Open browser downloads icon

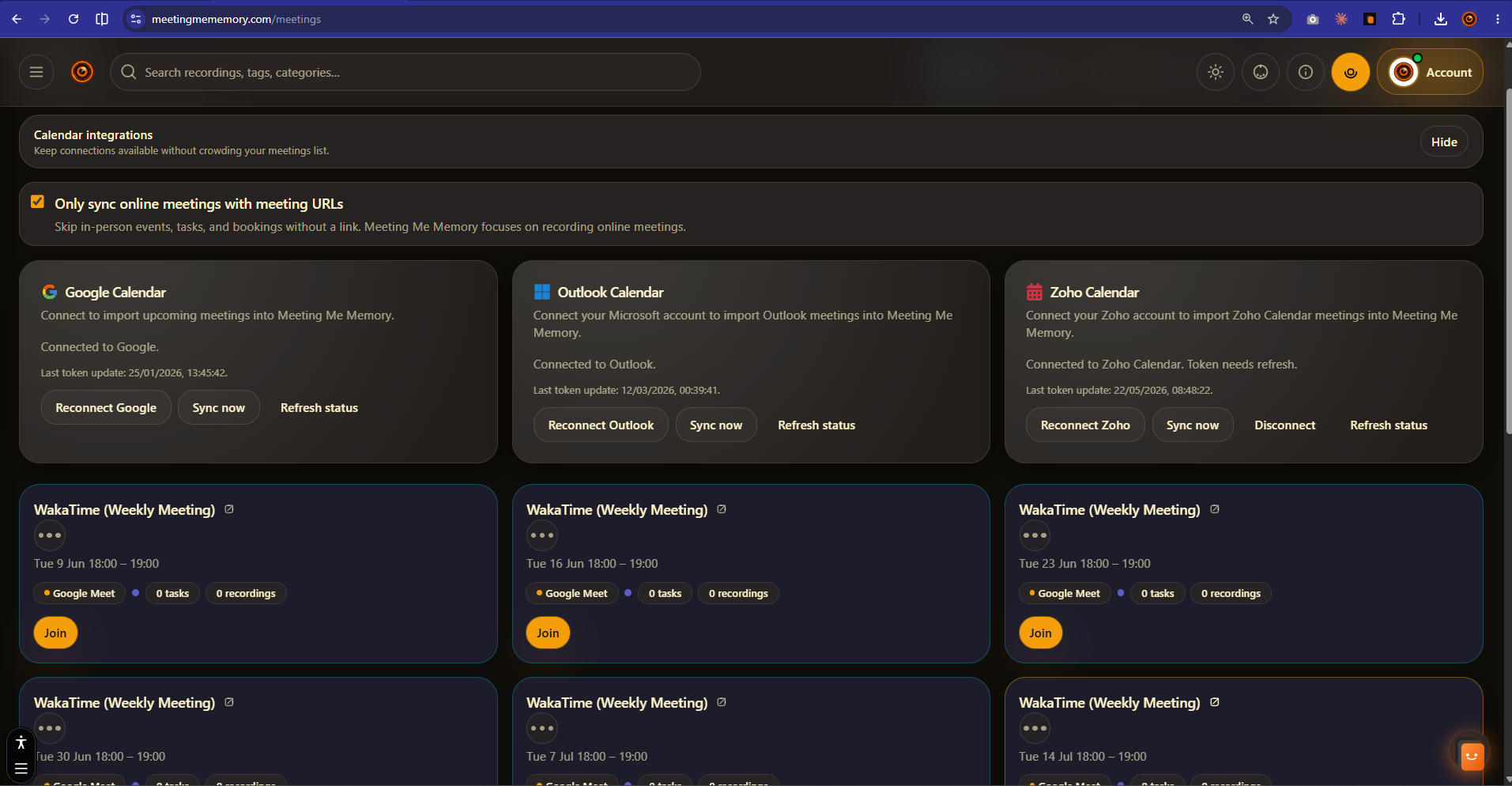(x=1441, y=19)
